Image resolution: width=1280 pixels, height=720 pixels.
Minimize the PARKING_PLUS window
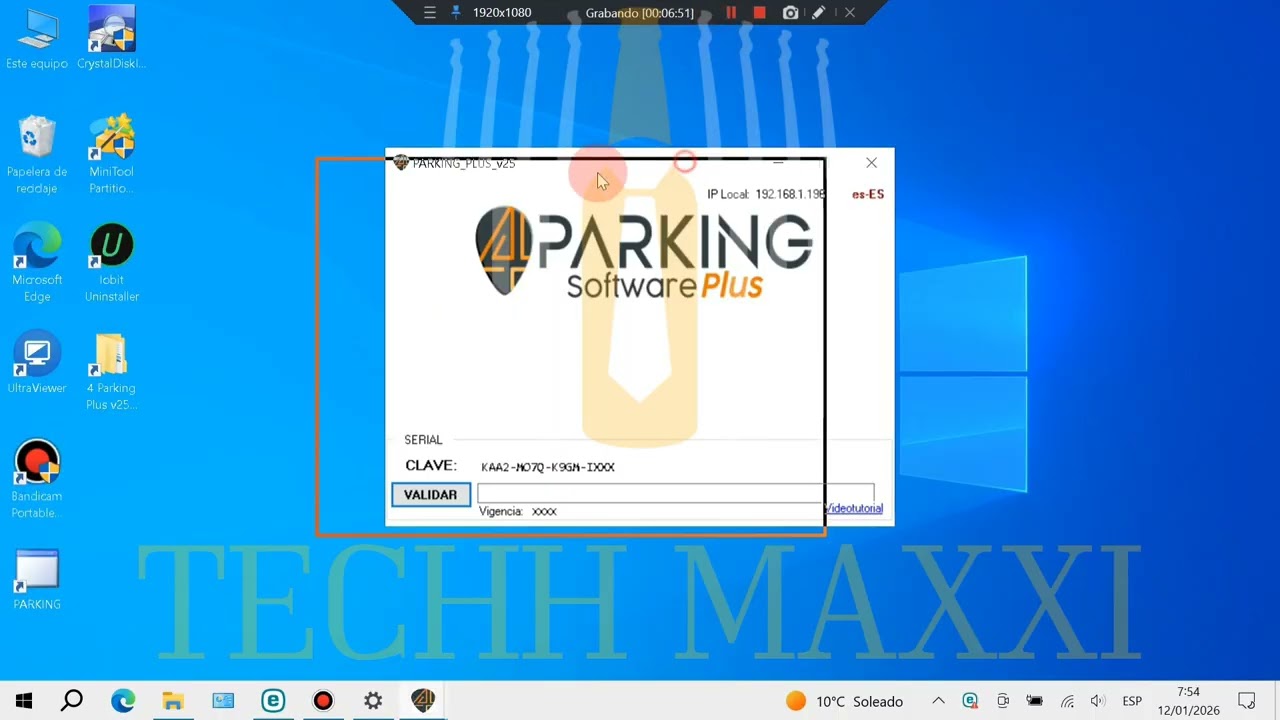tap(778, 163)
